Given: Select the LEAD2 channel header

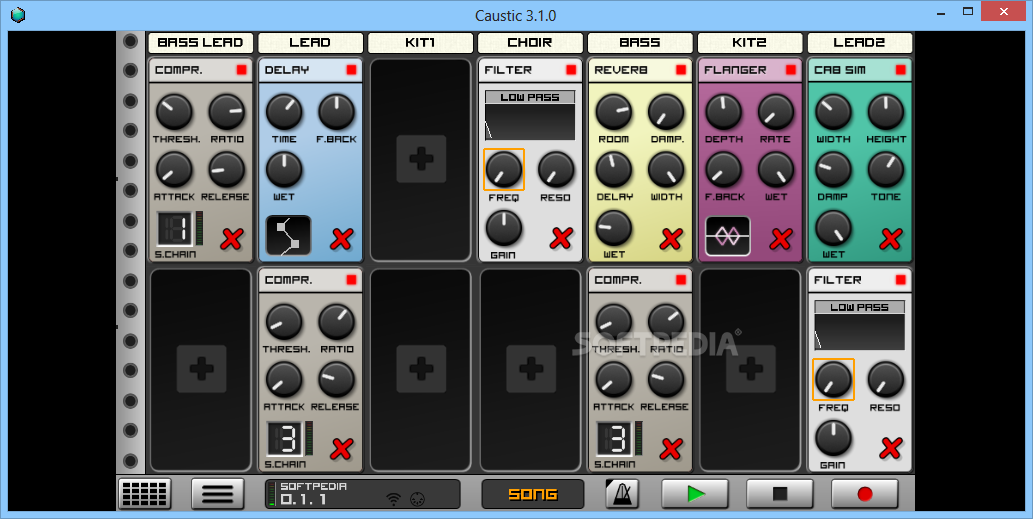Looking at the screenshot, I should coord(860,43).
